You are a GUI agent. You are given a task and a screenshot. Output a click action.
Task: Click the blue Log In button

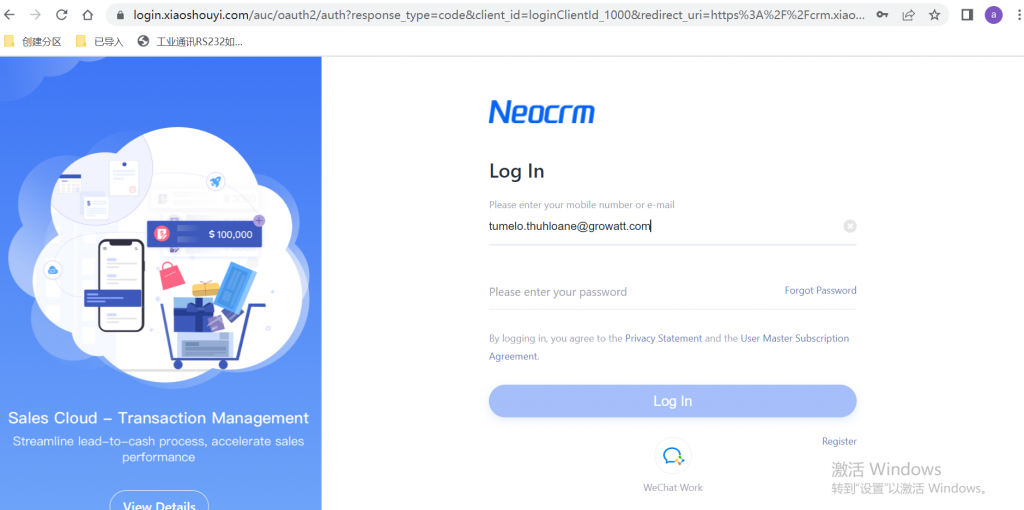tap(672, 401)
